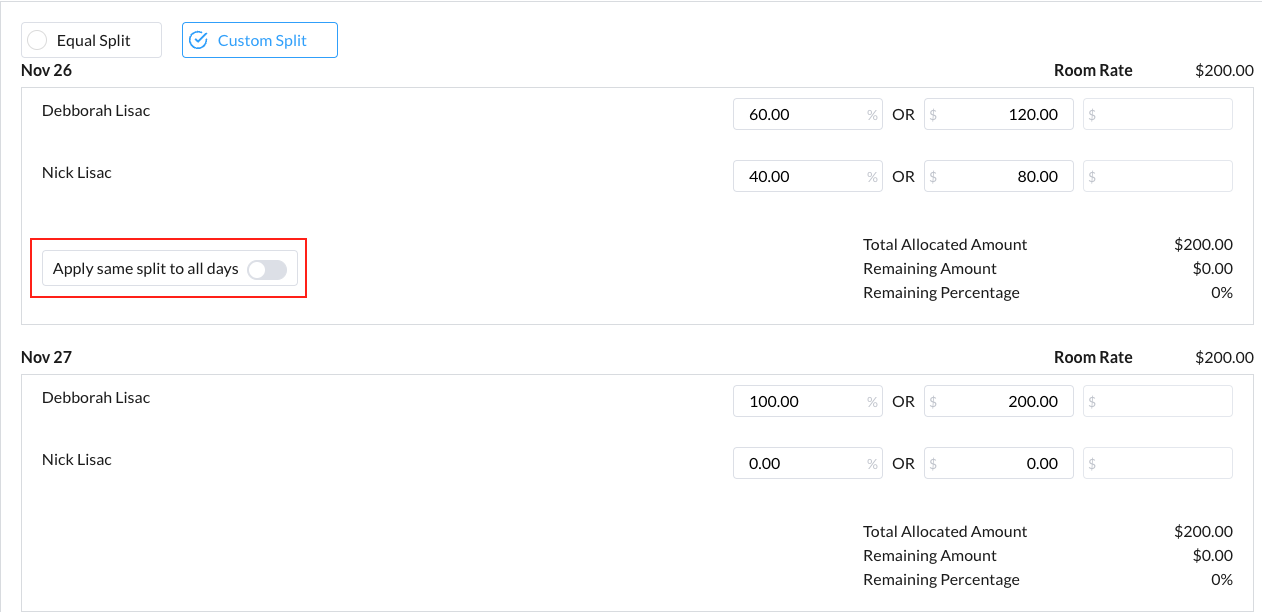Screen dimensions: 1262x612
Task: Click Debborah Lisac's 120.00 dollar amount field
Action: [x=998, y=114]
